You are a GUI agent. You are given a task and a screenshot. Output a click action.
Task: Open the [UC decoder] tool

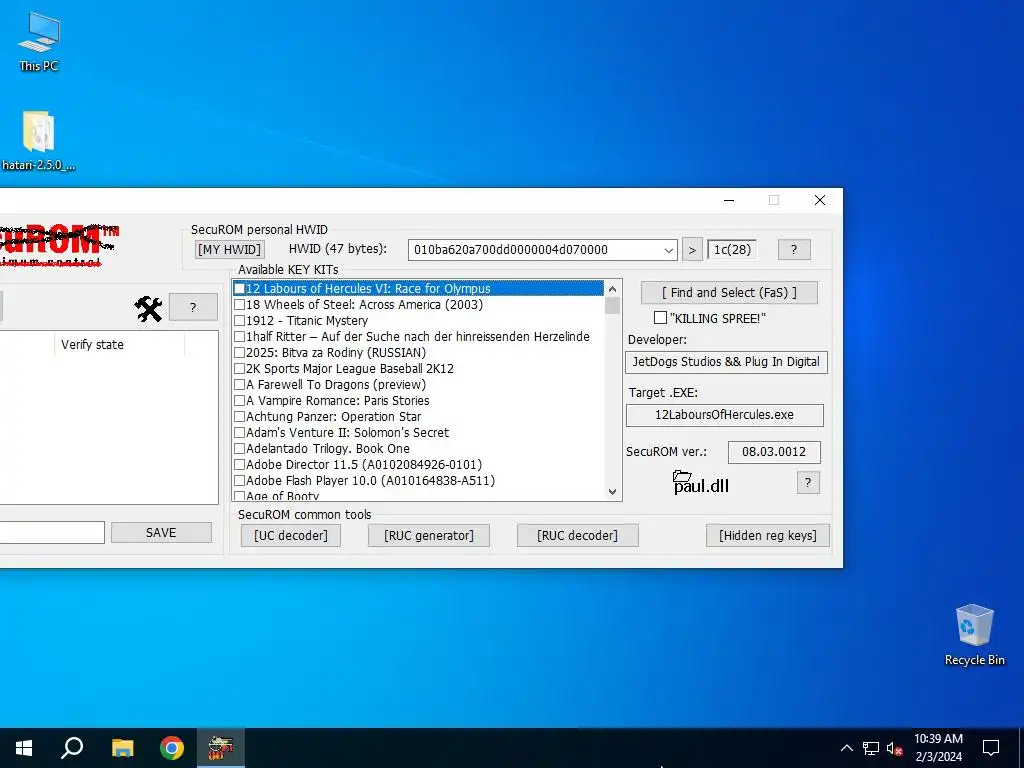291,536
